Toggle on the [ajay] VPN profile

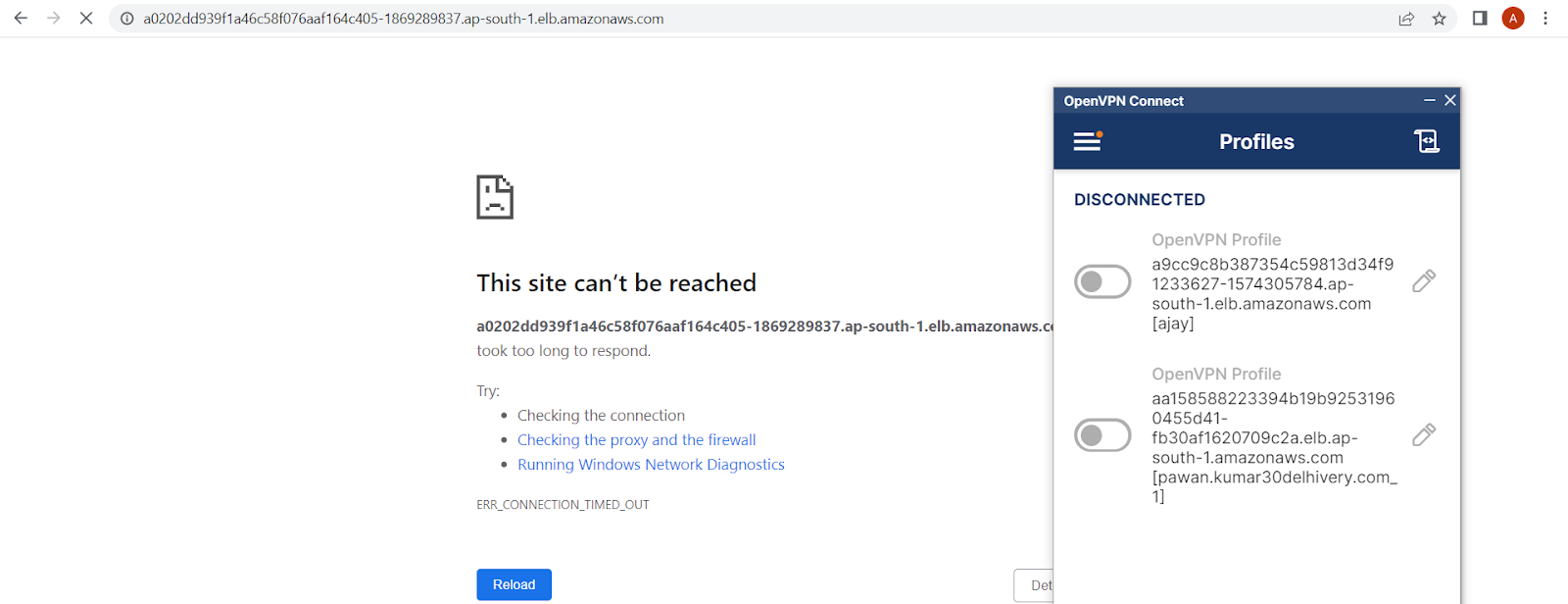pyautogui.click(x=1102, y=282)
